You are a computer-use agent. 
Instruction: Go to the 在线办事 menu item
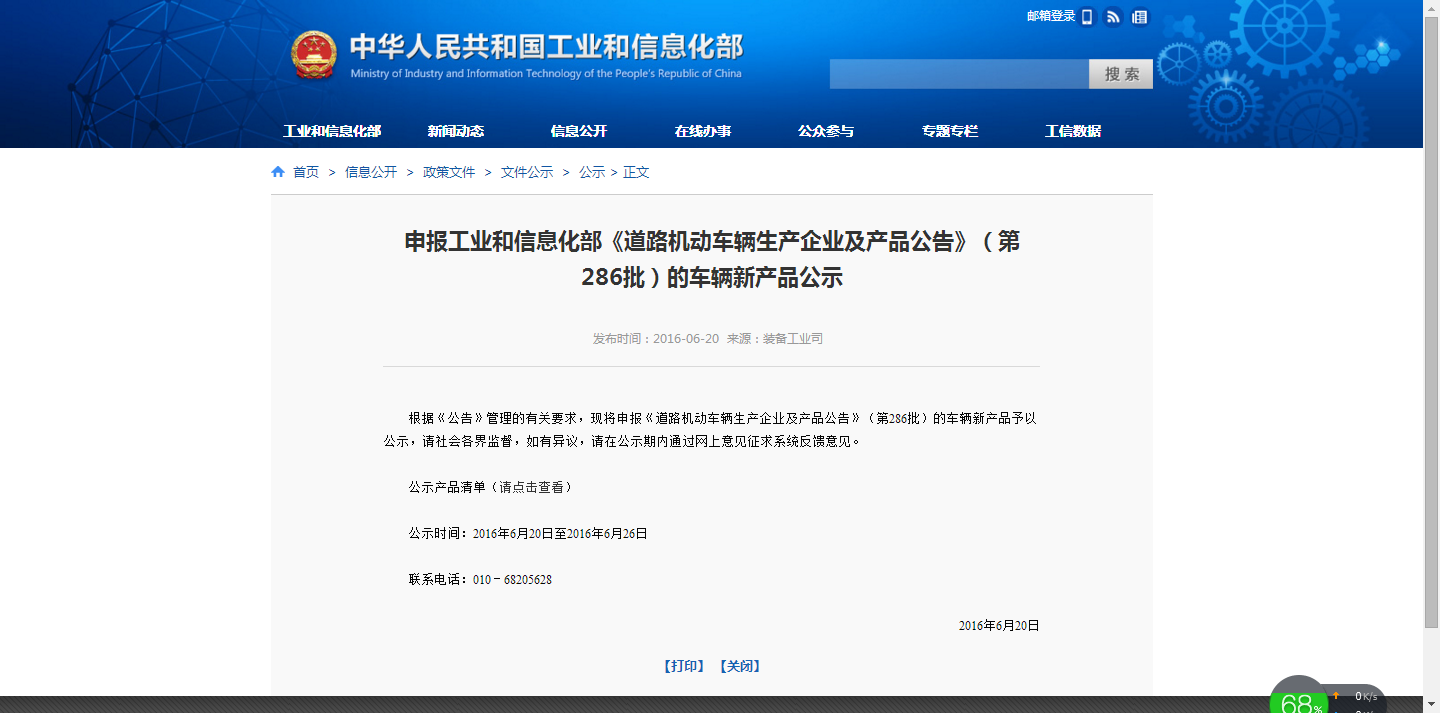702,131
